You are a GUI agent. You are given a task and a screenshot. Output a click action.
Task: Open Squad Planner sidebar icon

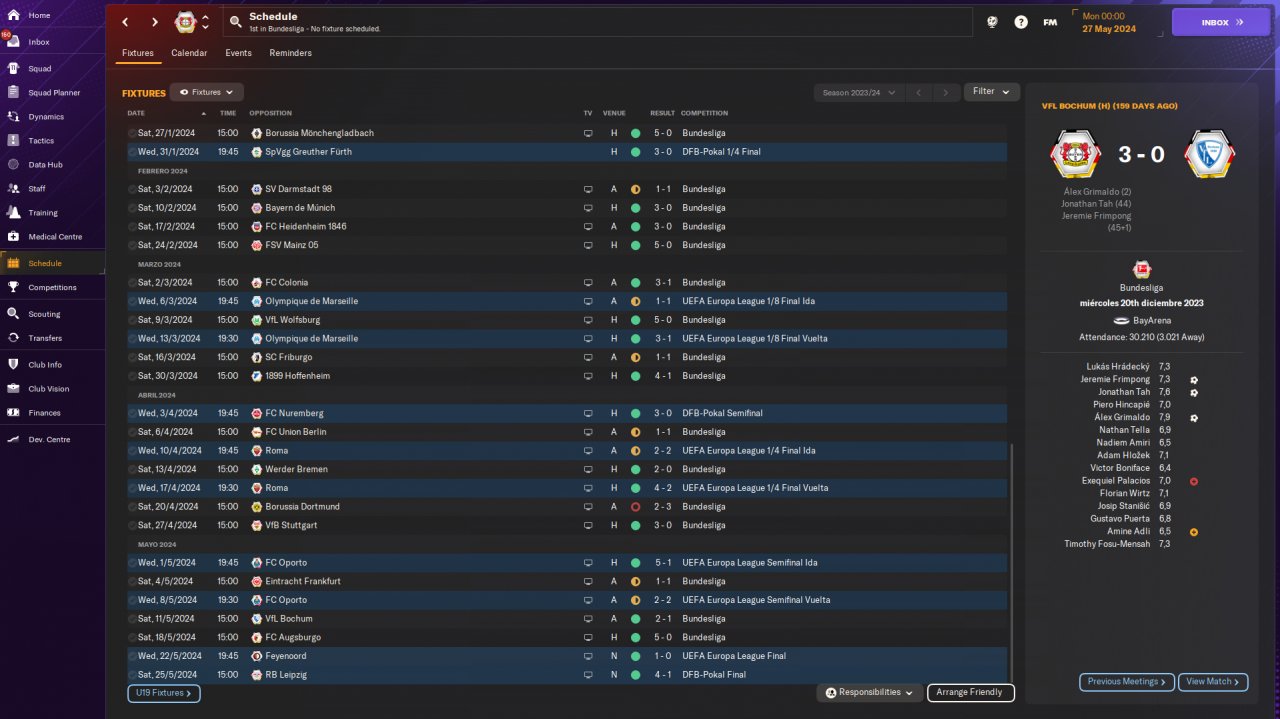(13, 93)
